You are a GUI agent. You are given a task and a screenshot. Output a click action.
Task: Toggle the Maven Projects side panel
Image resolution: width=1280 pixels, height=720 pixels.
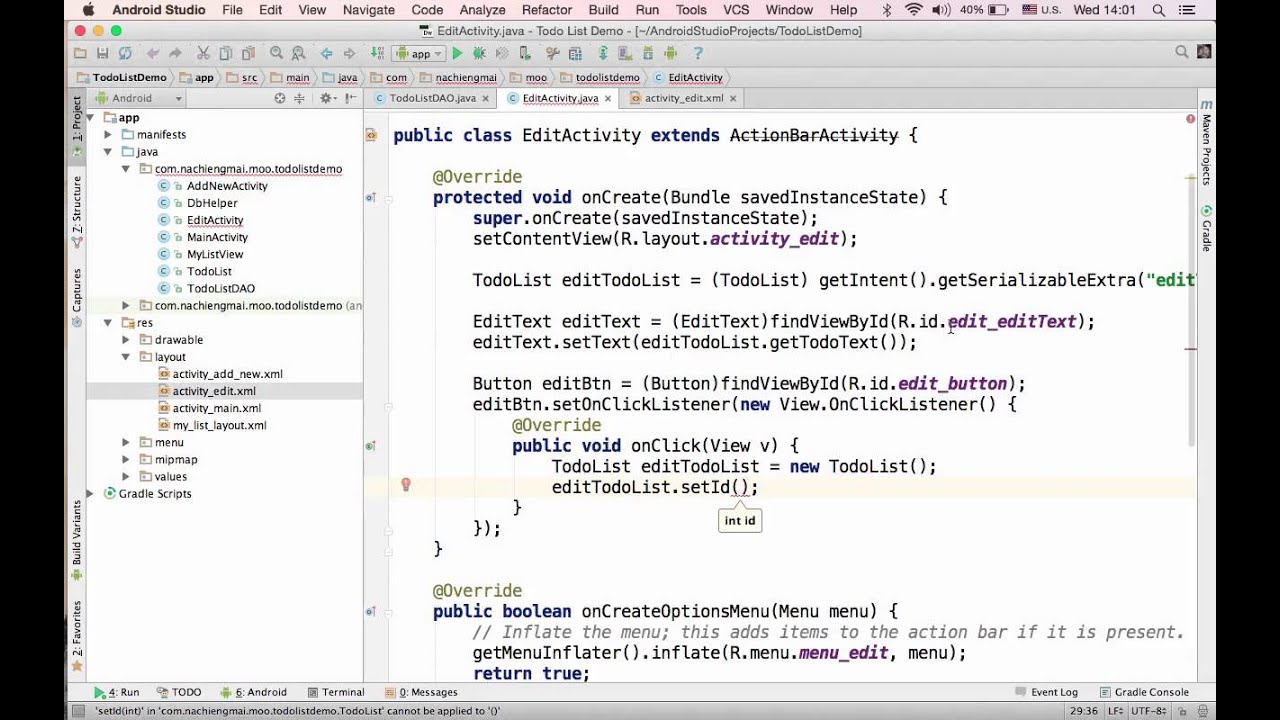[x=1206, y=142]
